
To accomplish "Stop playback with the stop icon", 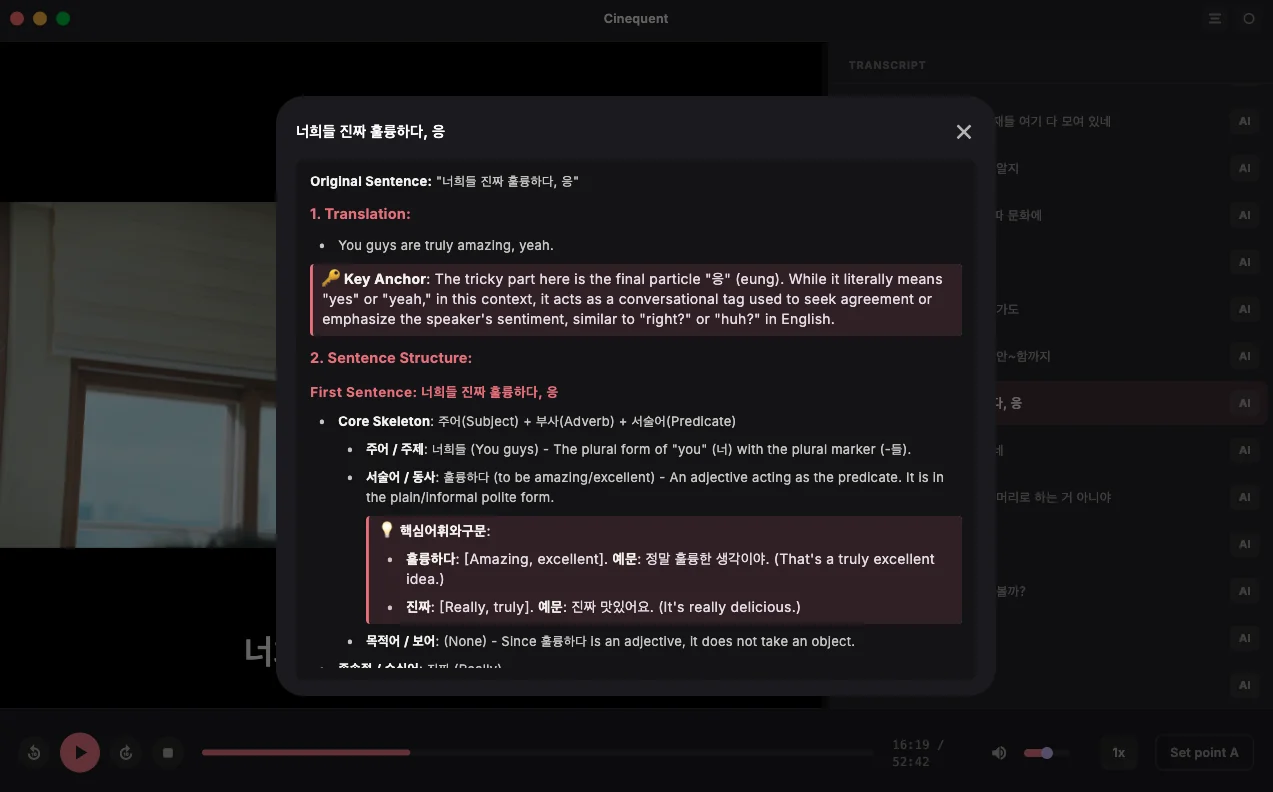I will (168, 753).
